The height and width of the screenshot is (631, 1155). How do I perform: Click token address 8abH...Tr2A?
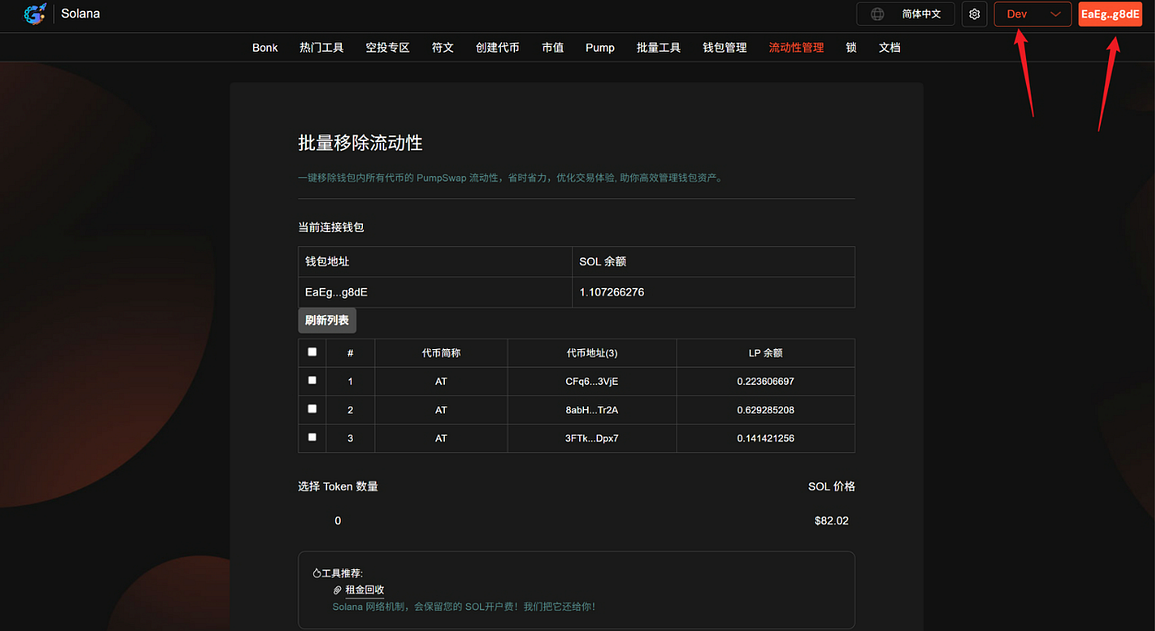pos(591,410)
